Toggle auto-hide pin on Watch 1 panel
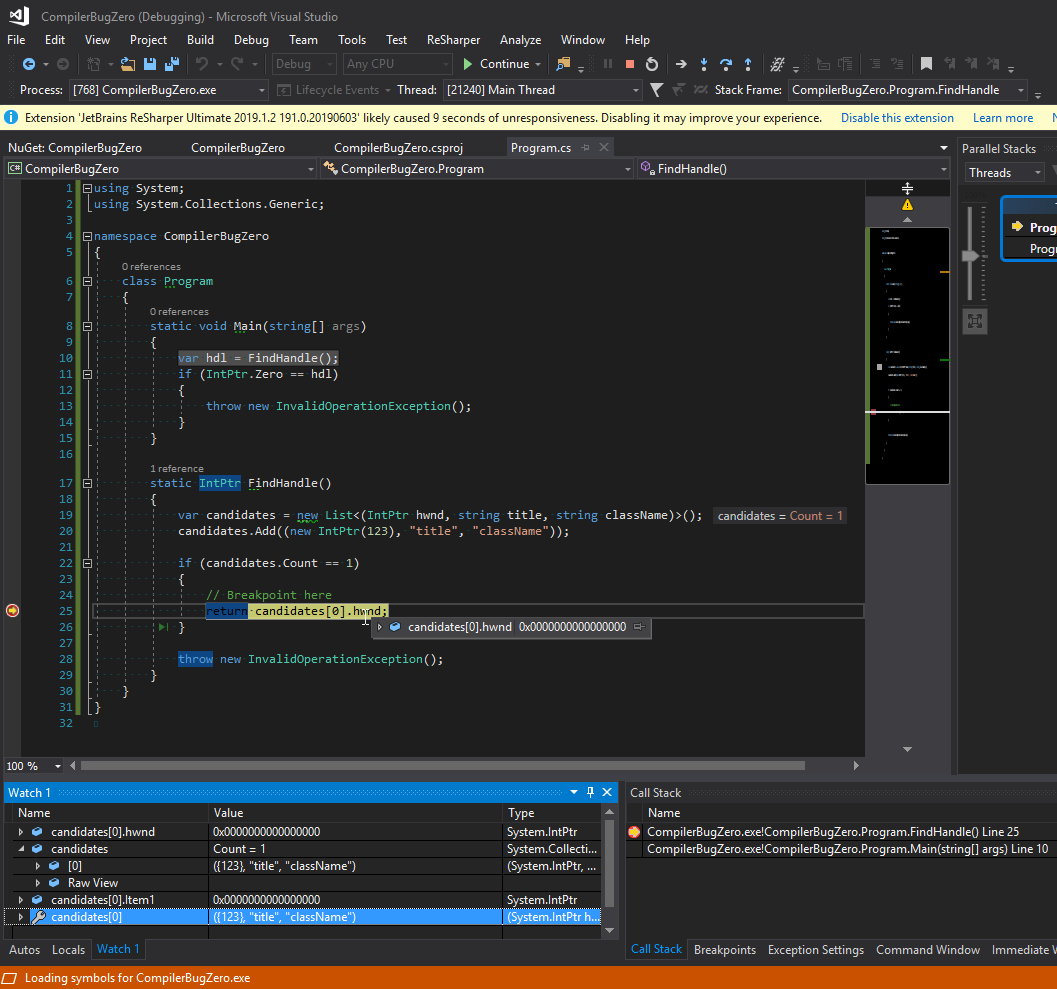The height and width of the screenshot is (989, 1057). tap(590, 792)
